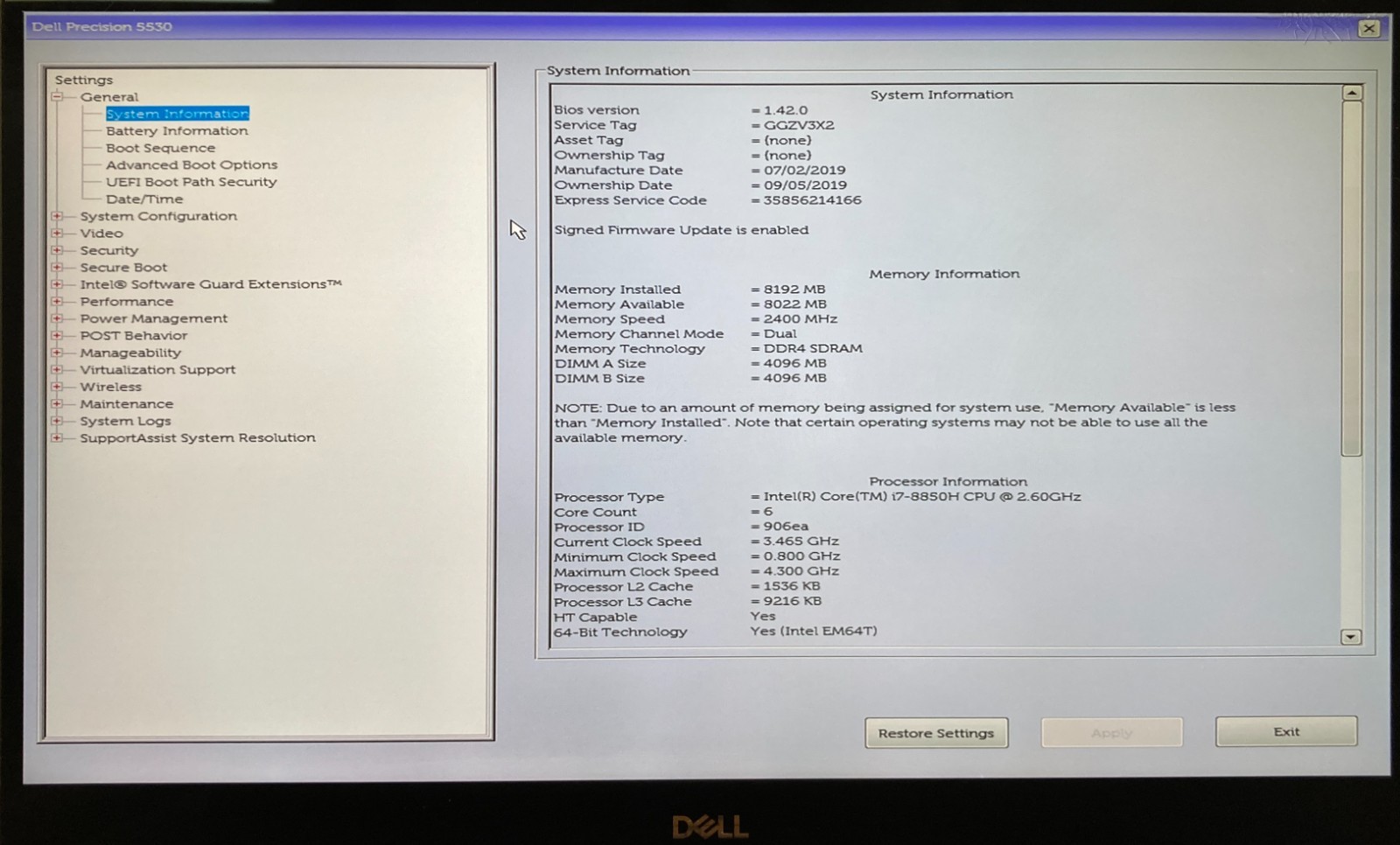1400x845 pixels.
Task: Expand the Performance node
Action: [57, 302]
